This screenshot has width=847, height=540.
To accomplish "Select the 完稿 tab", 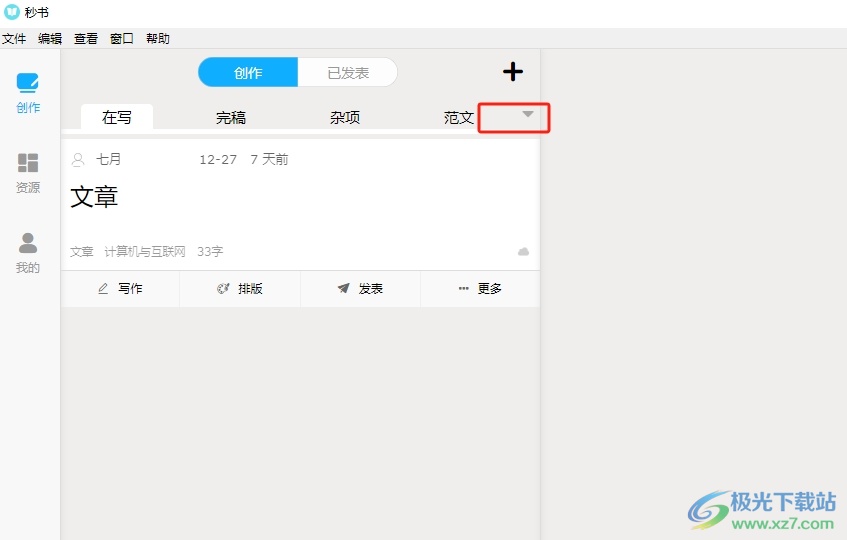I will click(231, 117).
